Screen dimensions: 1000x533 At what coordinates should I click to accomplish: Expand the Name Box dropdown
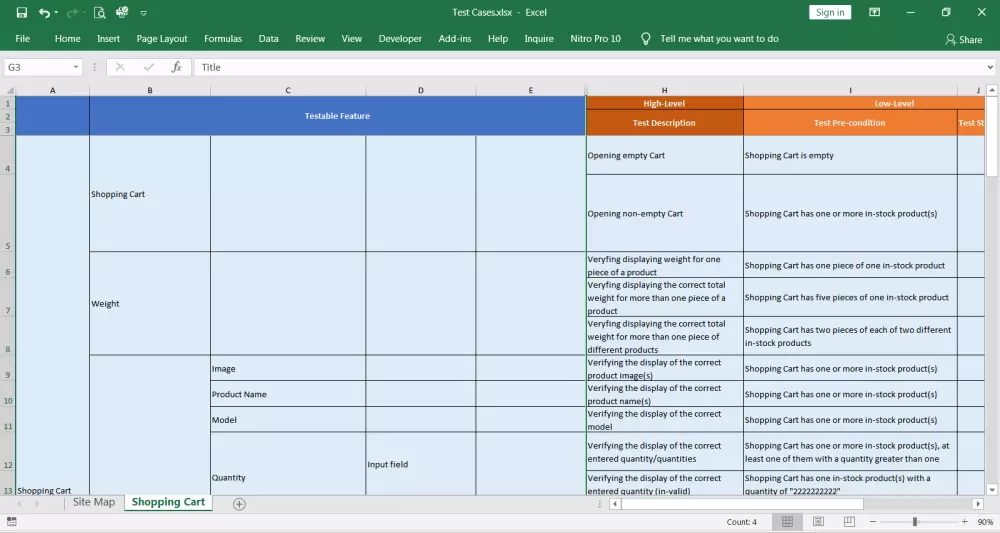(x=76, y=67)
